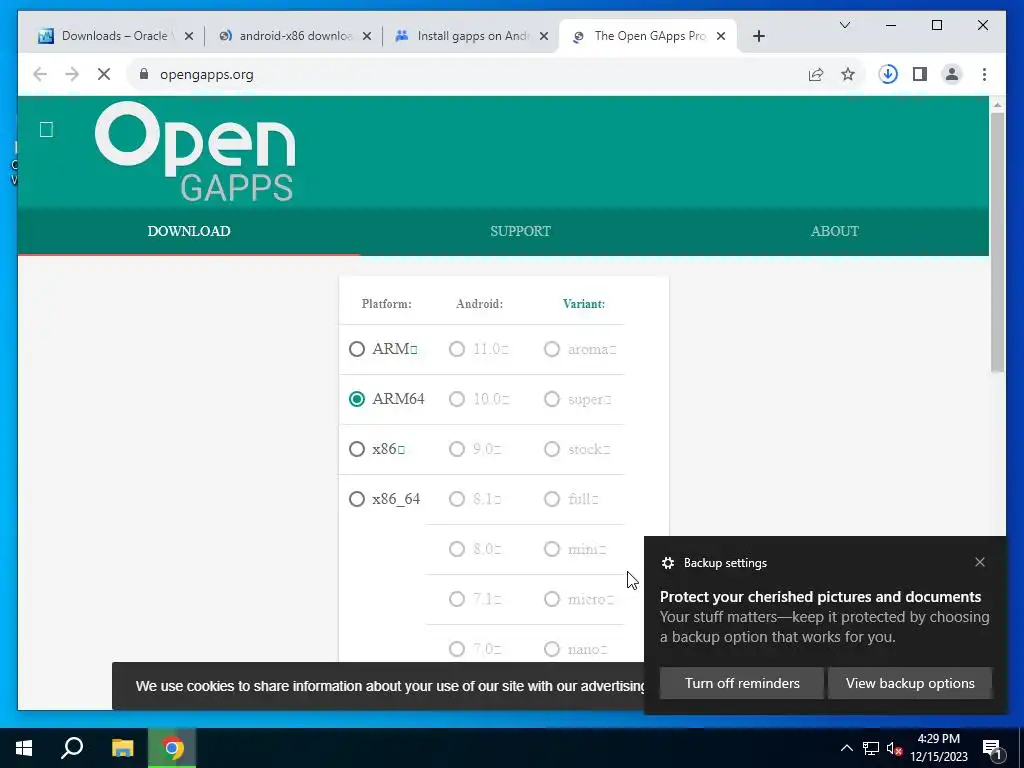Open Windows taskbar search
The image size is (1024, 768).
point(72,748)
